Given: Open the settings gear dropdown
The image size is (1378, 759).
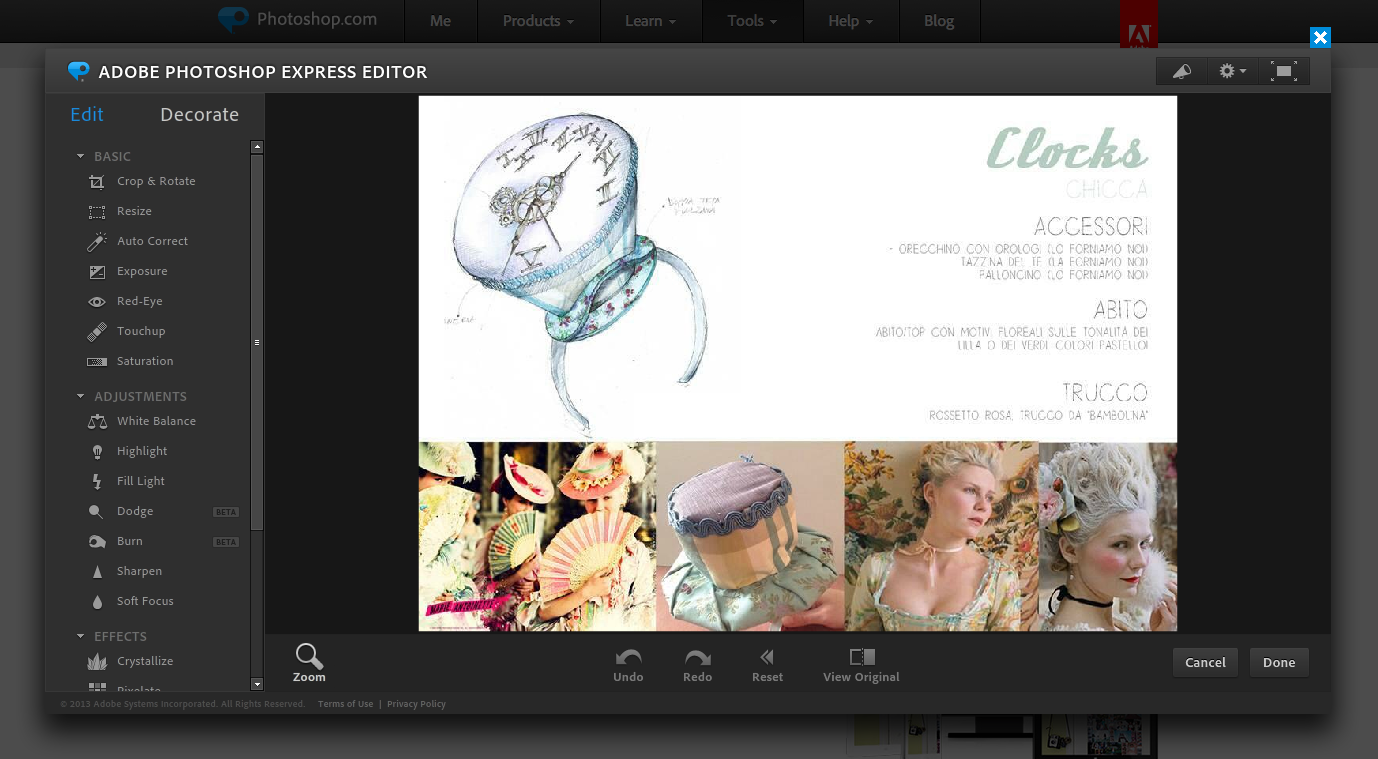Looking at the screenshot, I should click(1232, 71).
